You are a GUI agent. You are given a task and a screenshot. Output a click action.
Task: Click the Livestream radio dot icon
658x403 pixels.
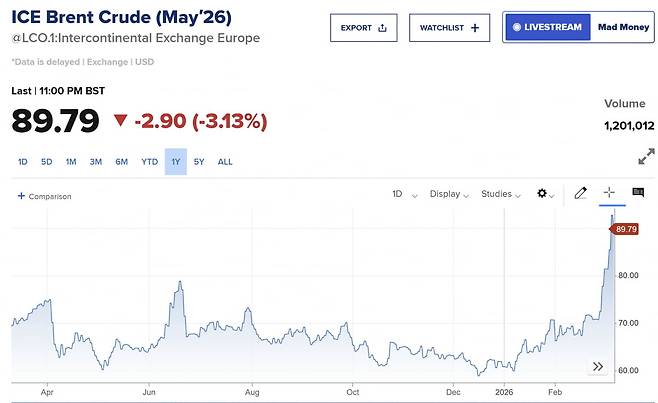point(517,28)
